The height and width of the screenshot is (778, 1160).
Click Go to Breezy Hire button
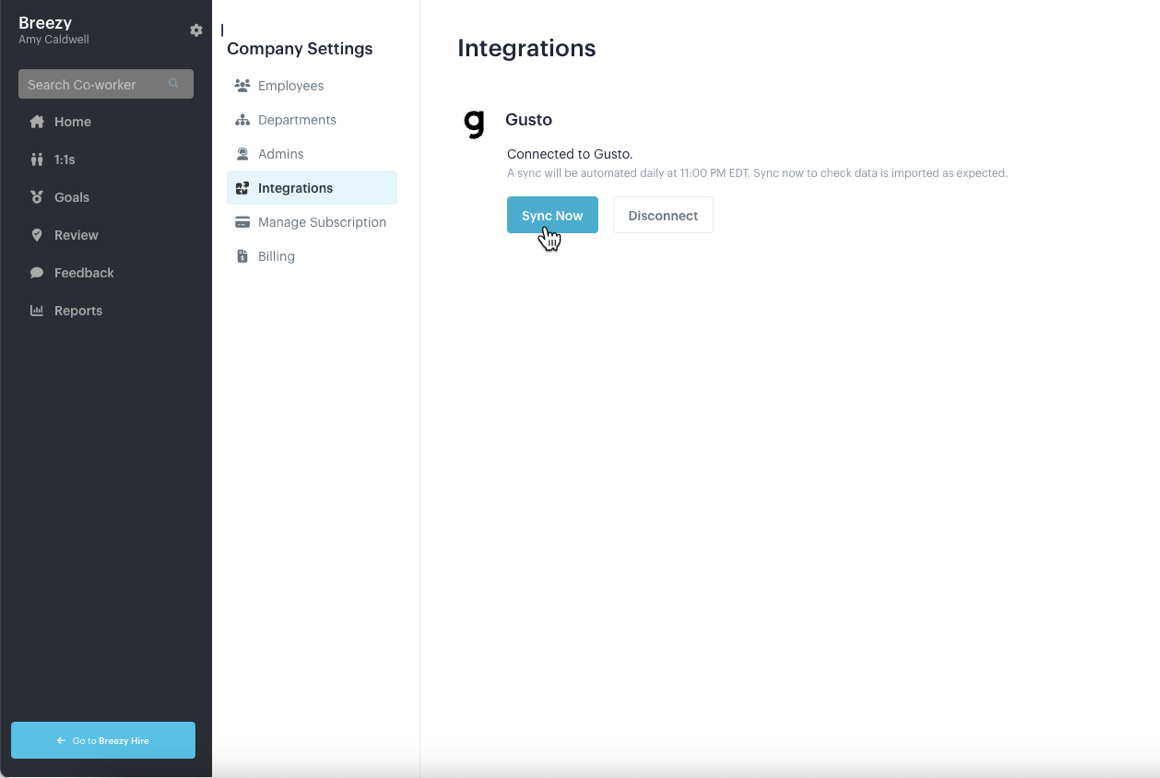point(103,740)
